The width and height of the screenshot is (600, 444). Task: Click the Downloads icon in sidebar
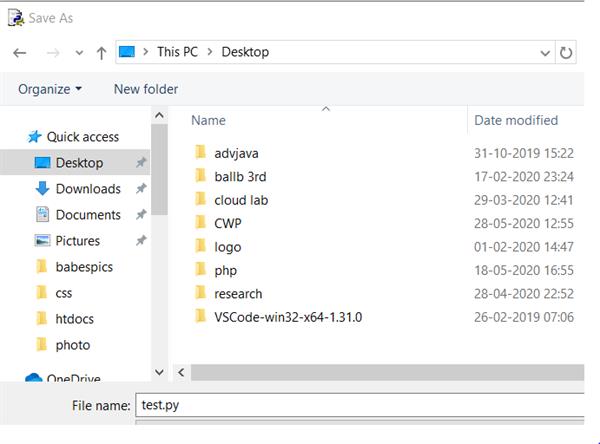point(42,189)
